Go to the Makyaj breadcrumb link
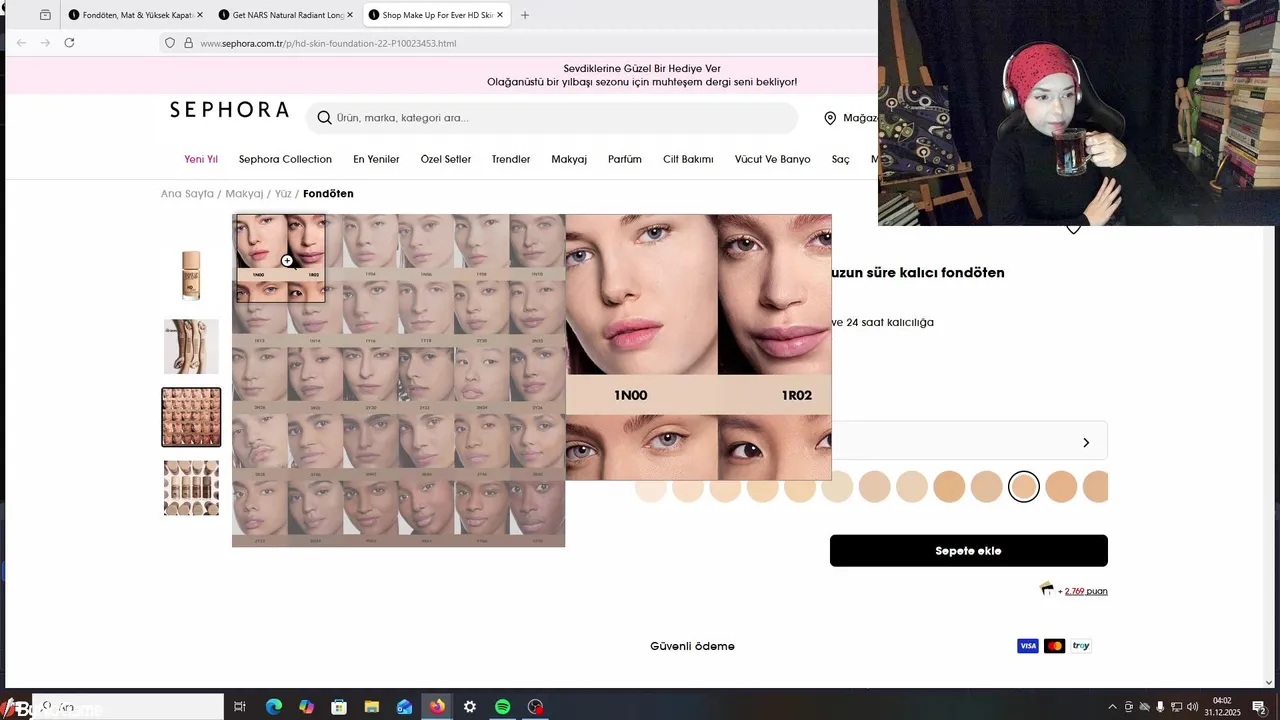1280x720 pixels. click(x=244, y=194)
